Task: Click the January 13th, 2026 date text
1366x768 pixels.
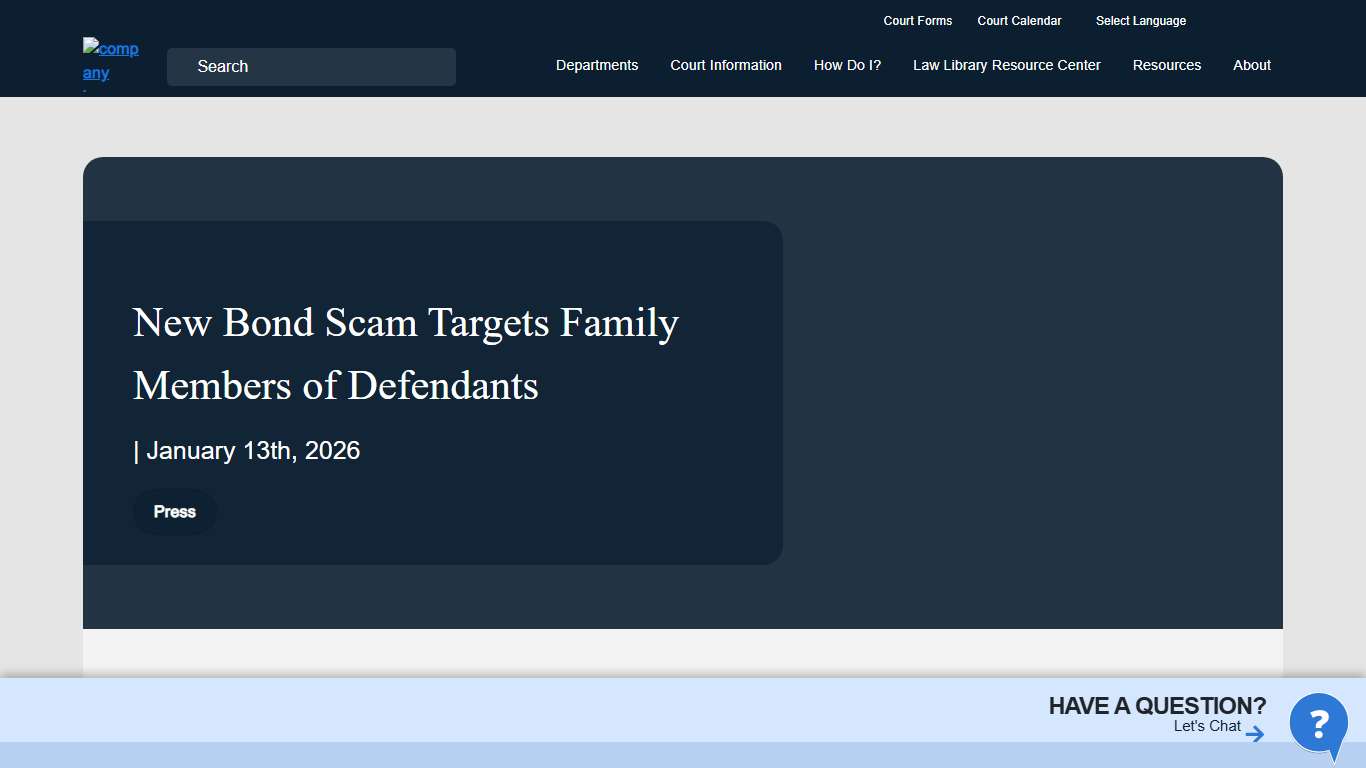Action: pyautogui.click(x=247, y=450)
